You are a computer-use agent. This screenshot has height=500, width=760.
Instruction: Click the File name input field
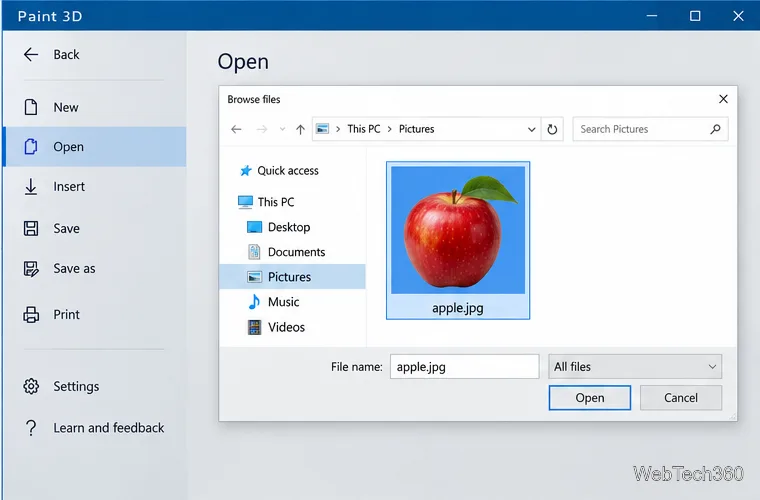coord(464,367)
